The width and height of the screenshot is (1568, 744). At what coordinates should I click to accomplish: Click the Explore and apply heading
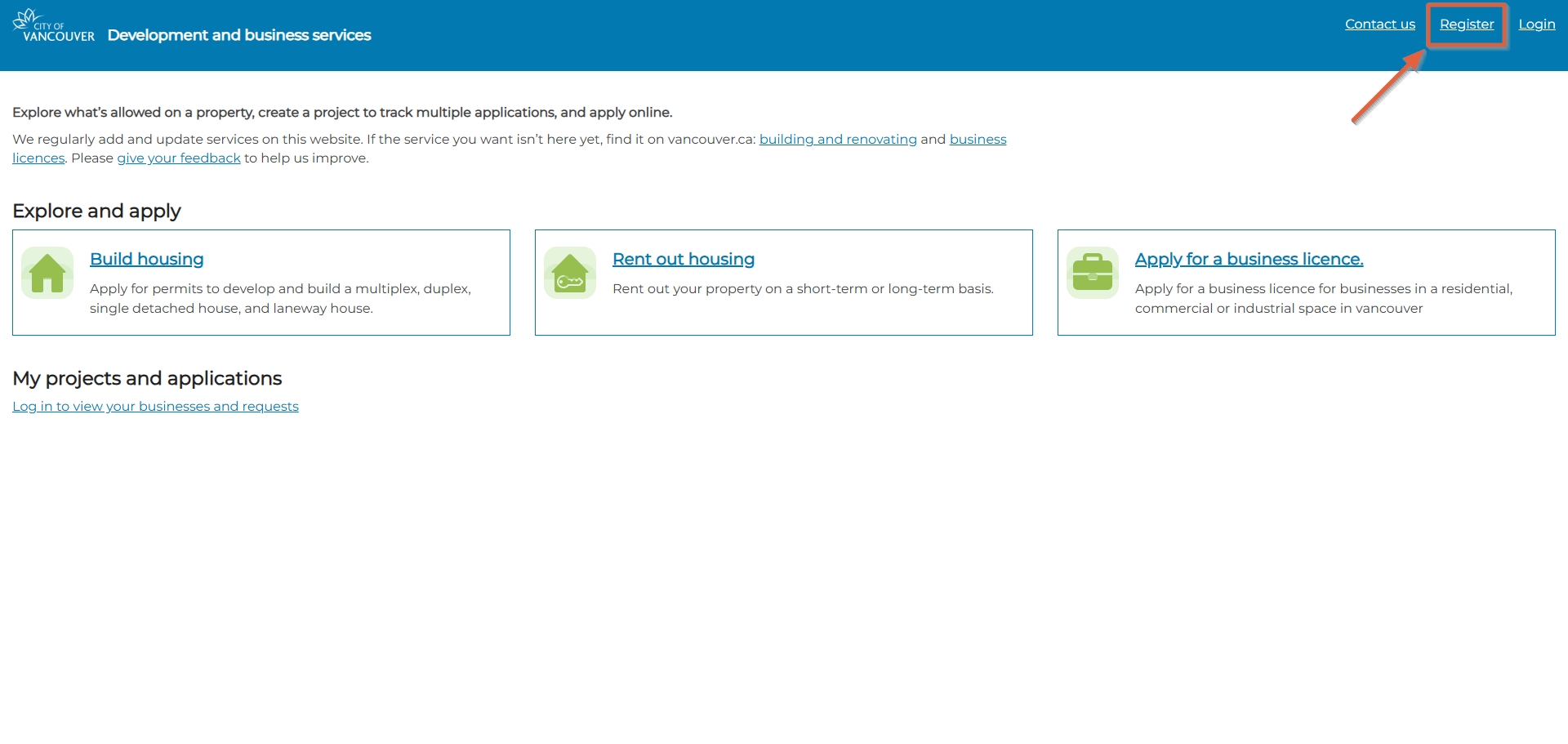click(x=96, y=211)
